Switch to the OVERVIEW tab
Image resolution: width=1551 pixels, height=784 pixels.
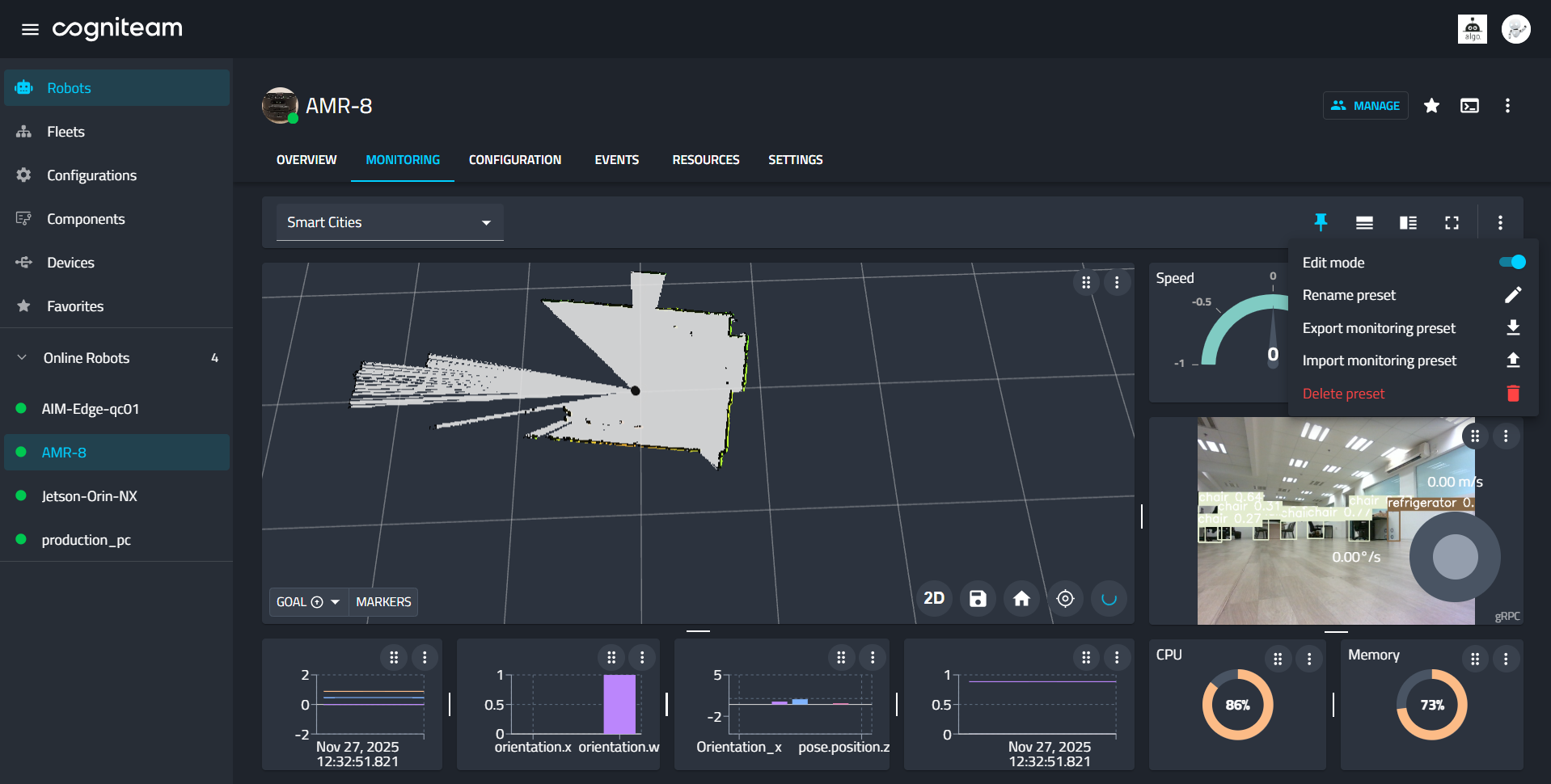[x=306, y=160]
